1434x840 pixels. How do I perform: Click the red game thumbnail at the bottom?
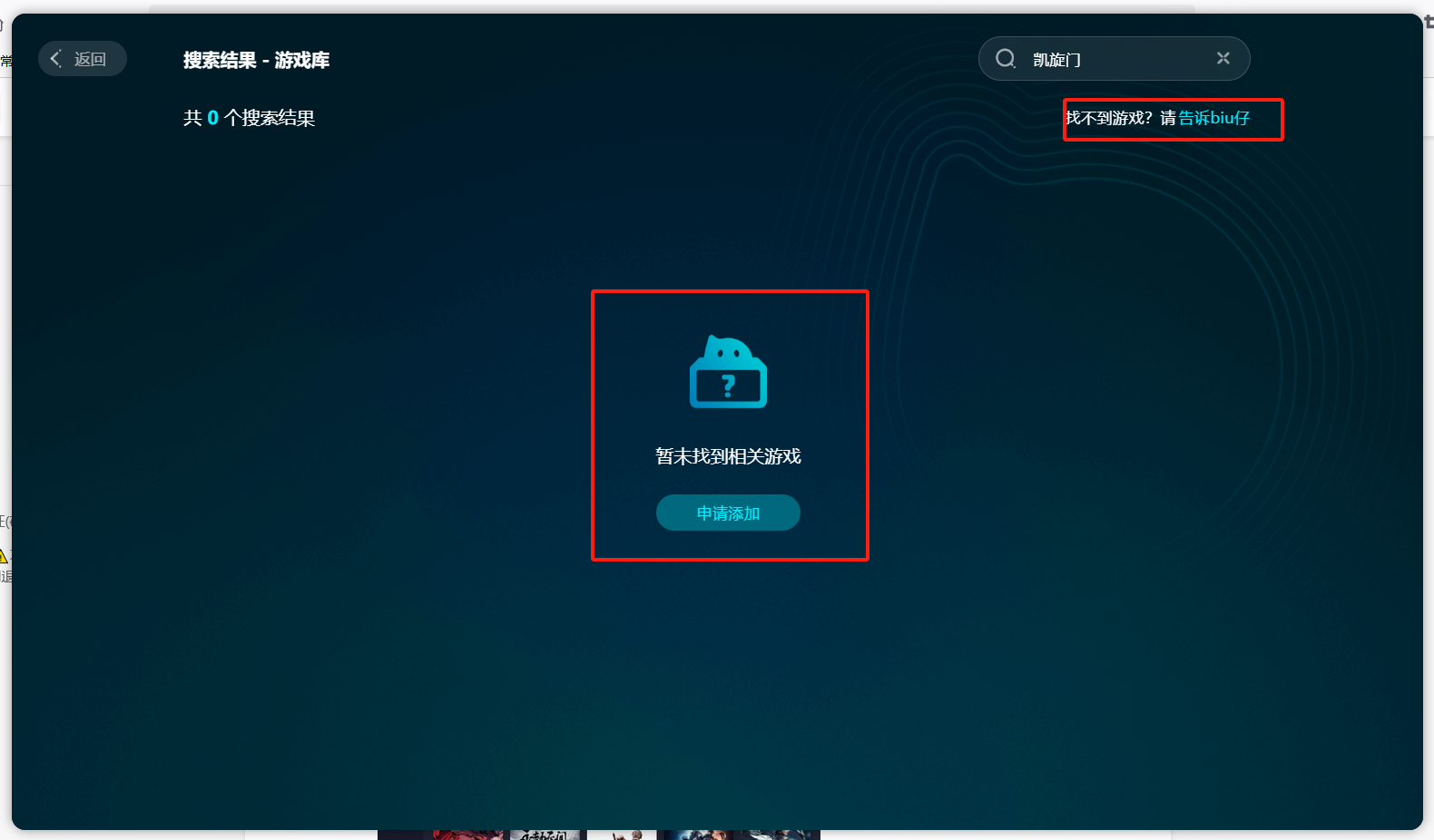coord(467,835)
